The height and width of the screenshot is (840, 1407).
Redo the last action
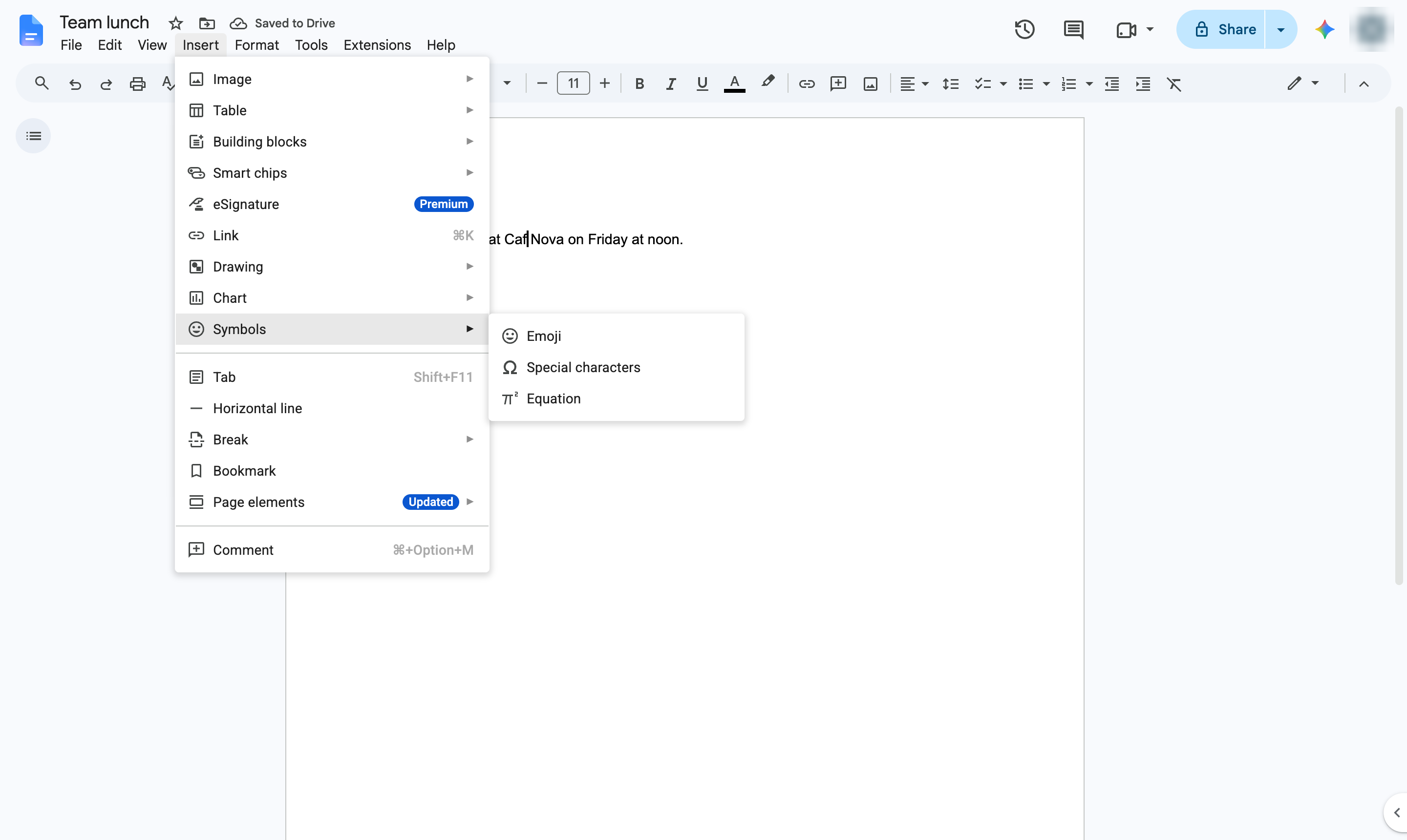[x=106, y=84]
